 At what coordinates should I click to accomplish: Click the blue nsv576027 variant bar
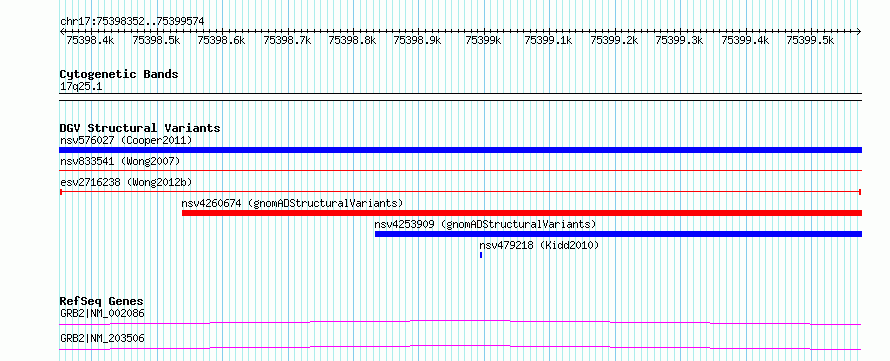tap(460, 150)
